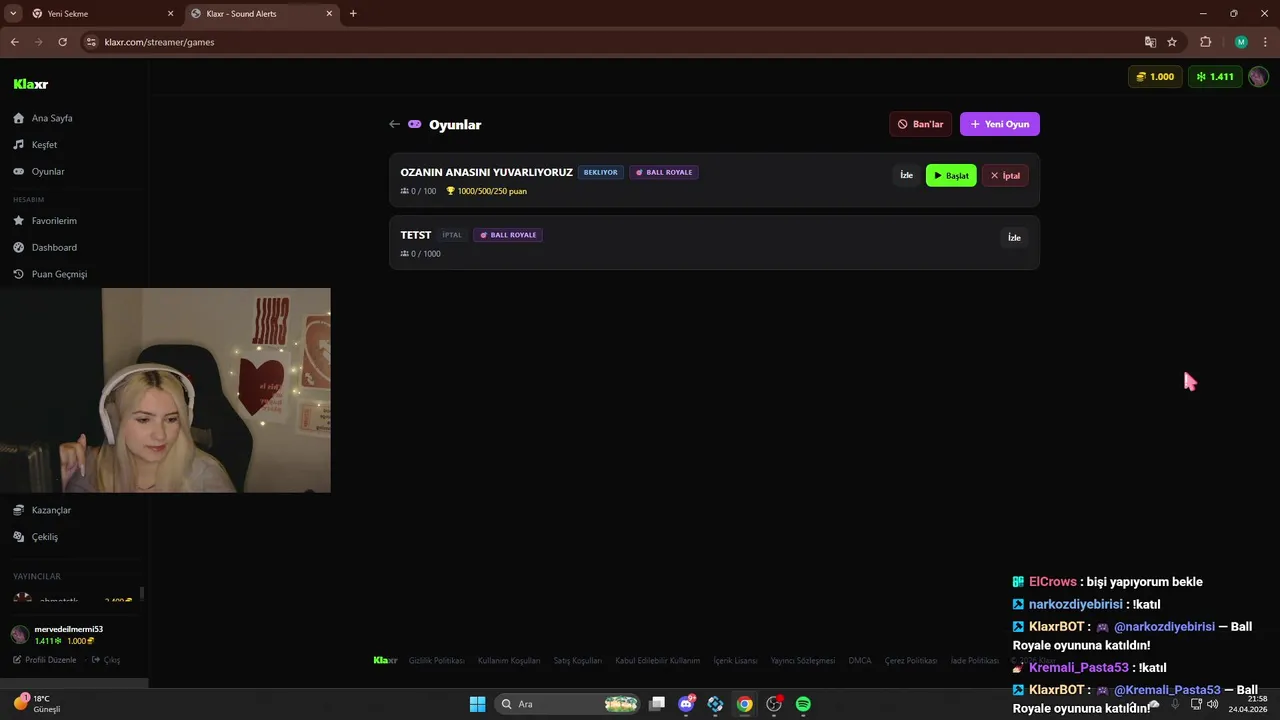The image size is (1280, 720).
Task: Click the YAYINCILAR list scrollbar
Action: pyautogui.click(x=141, y=594)
